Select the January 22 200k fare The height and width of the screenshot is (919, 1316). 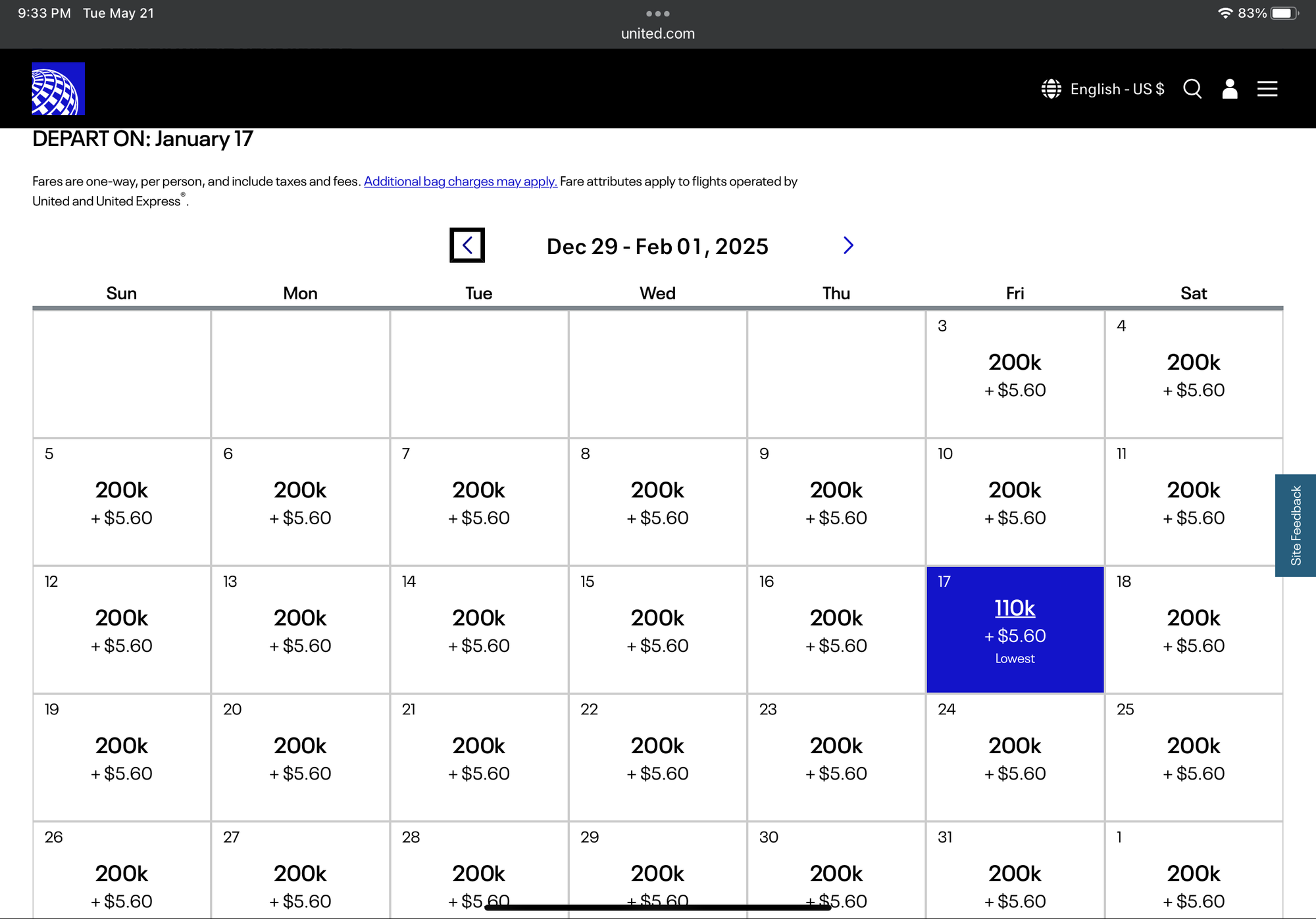point(657,757)
